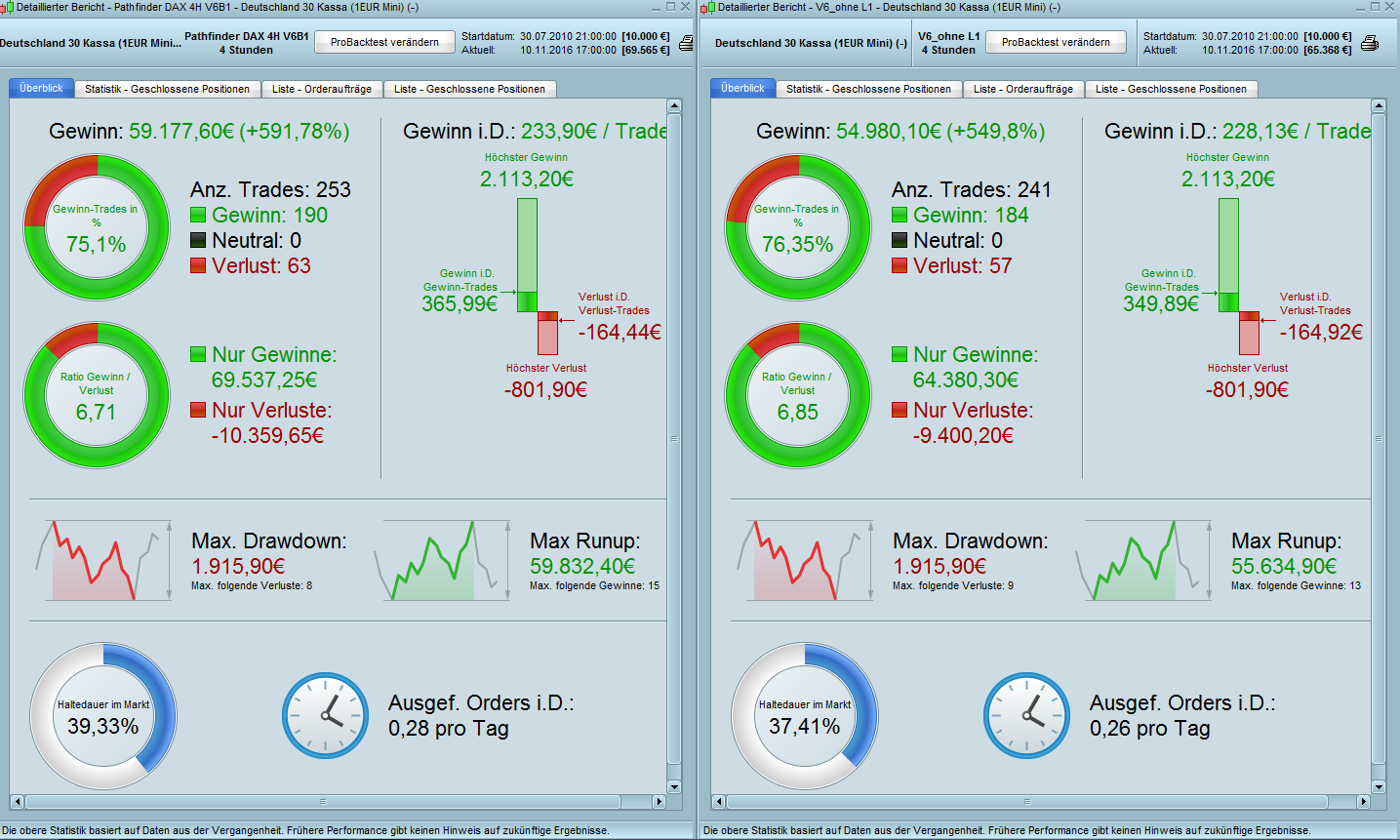
Task: Switch to Liste - Orderaufträge tab on right
Action: pos(1022,89)
